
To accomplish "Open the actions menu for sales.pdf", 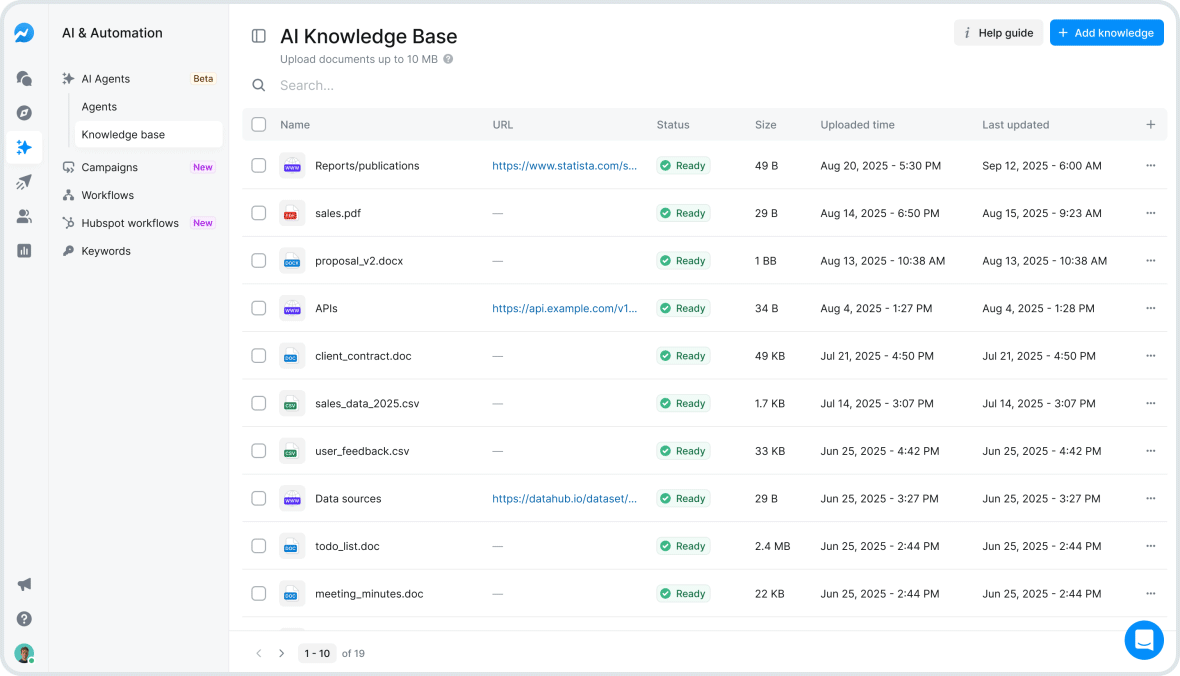I will tap(1151, 213).
